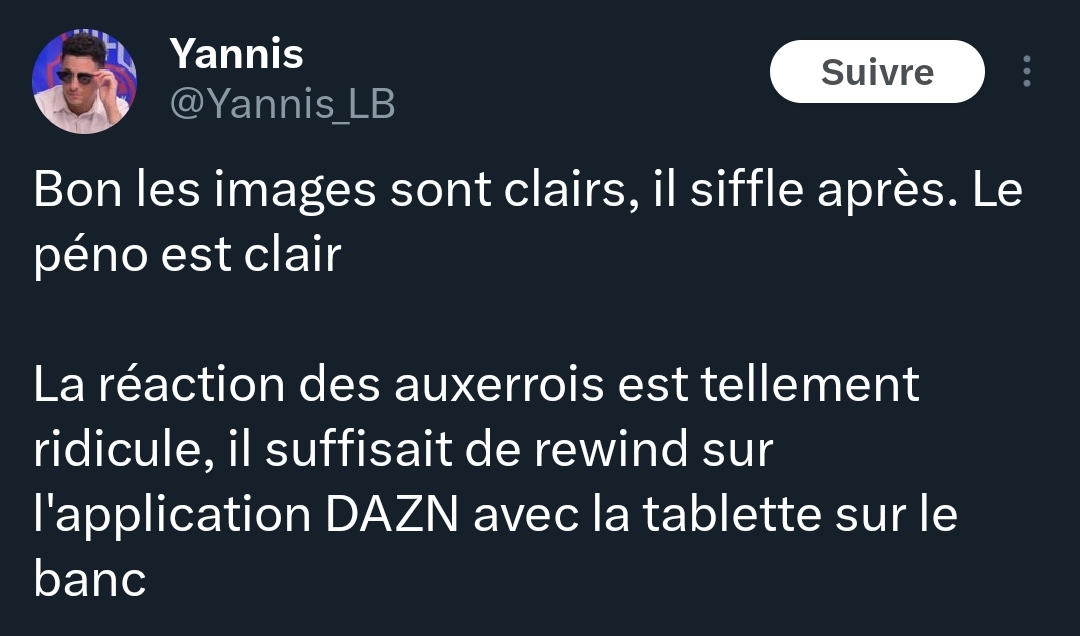Viewport: 1080px width, 636px height.
Task: Click the opening word Bon of the tweet
Action: click(x=78, y=189)
